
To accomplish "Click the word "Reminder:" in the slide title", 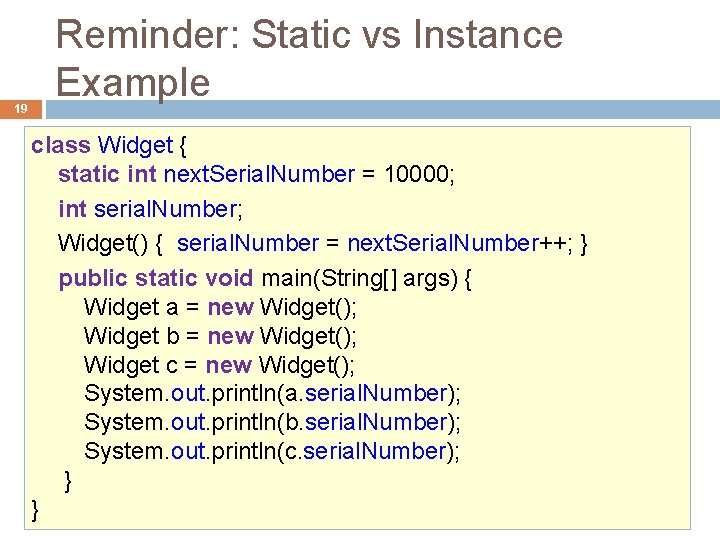I will pyautogui.click(x=148, y=35).
